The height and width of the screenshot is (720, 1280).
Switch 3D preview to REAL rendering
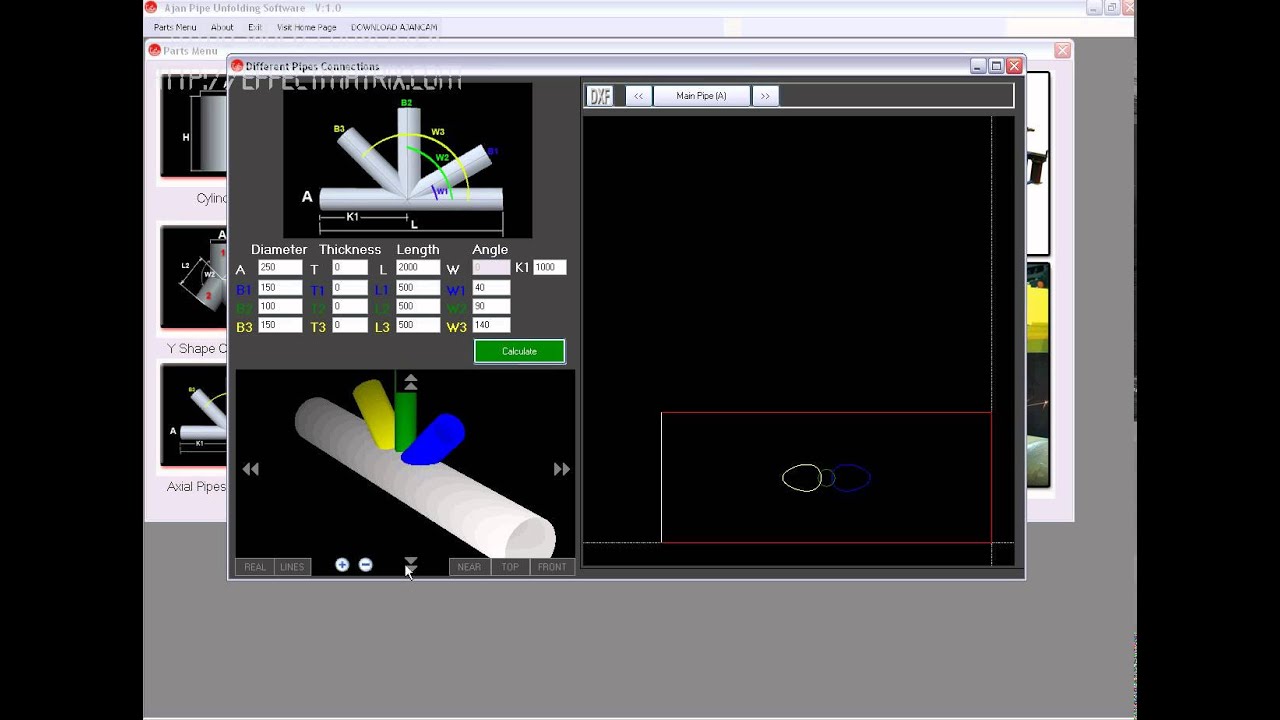[x=255, y=567]
